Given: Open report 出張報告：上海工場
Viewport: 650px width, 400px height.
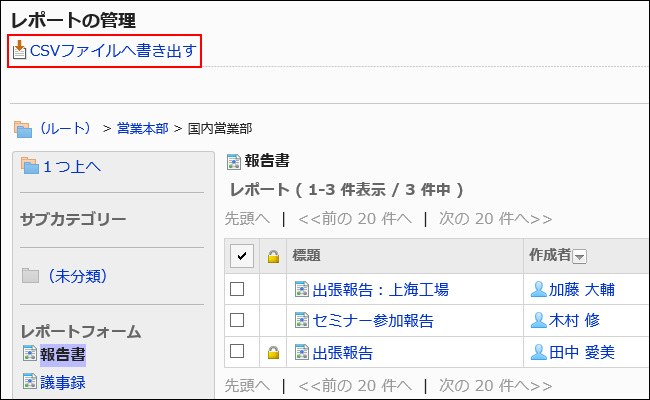Looking at the screenshot, I should point(381,290).
